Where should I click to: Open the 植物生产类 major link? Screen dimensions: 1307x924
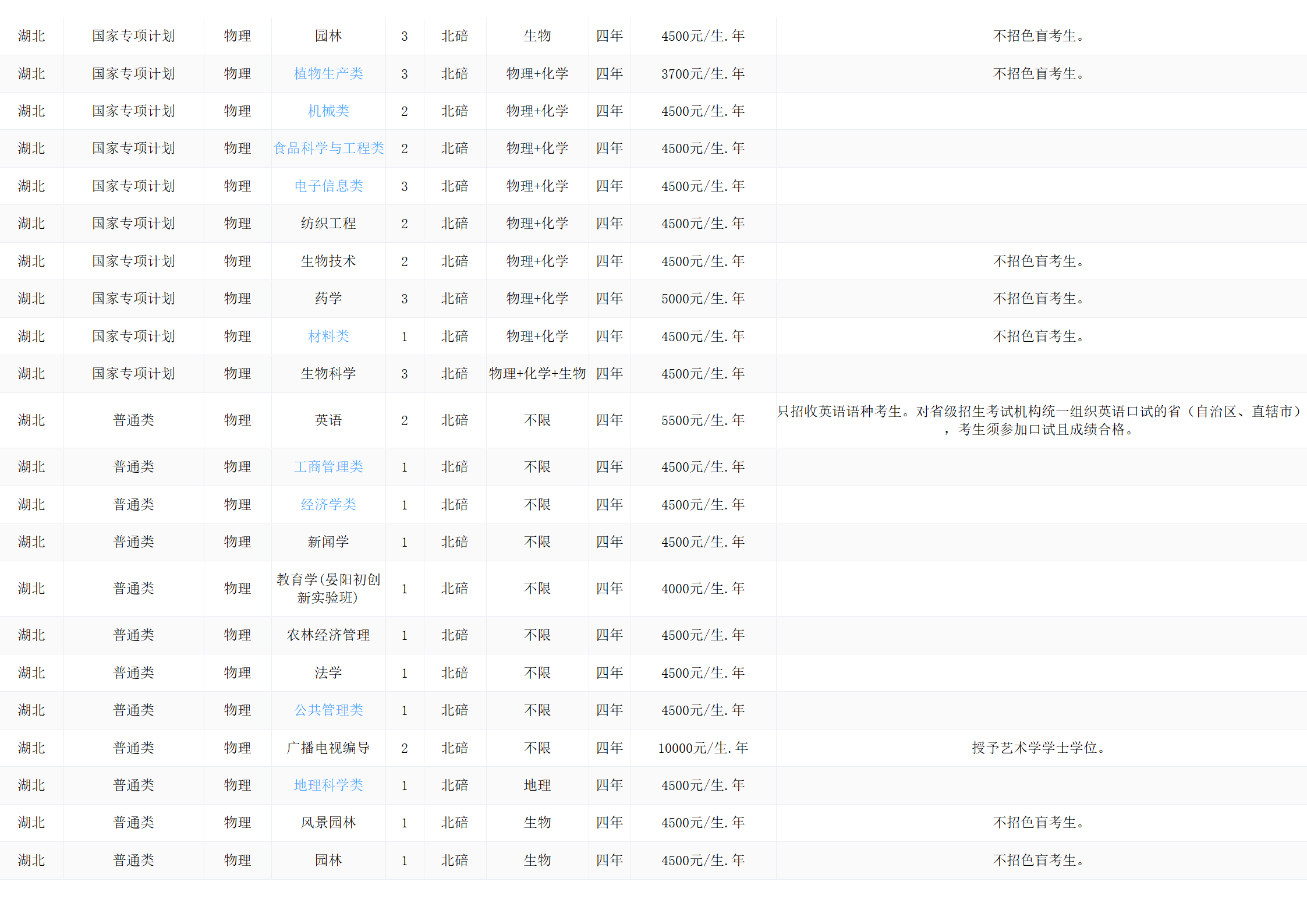pyautogui.click(x=328, y=74)
